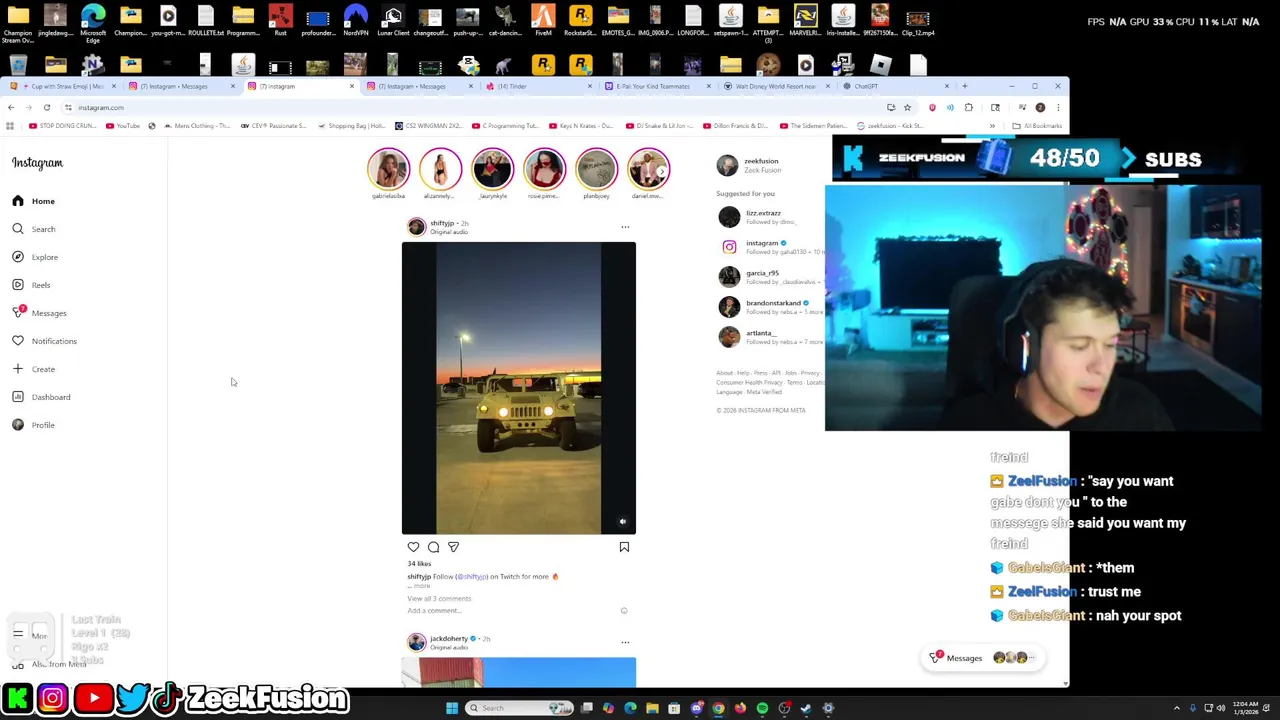Open the floating Messages button

pos(984,658)
